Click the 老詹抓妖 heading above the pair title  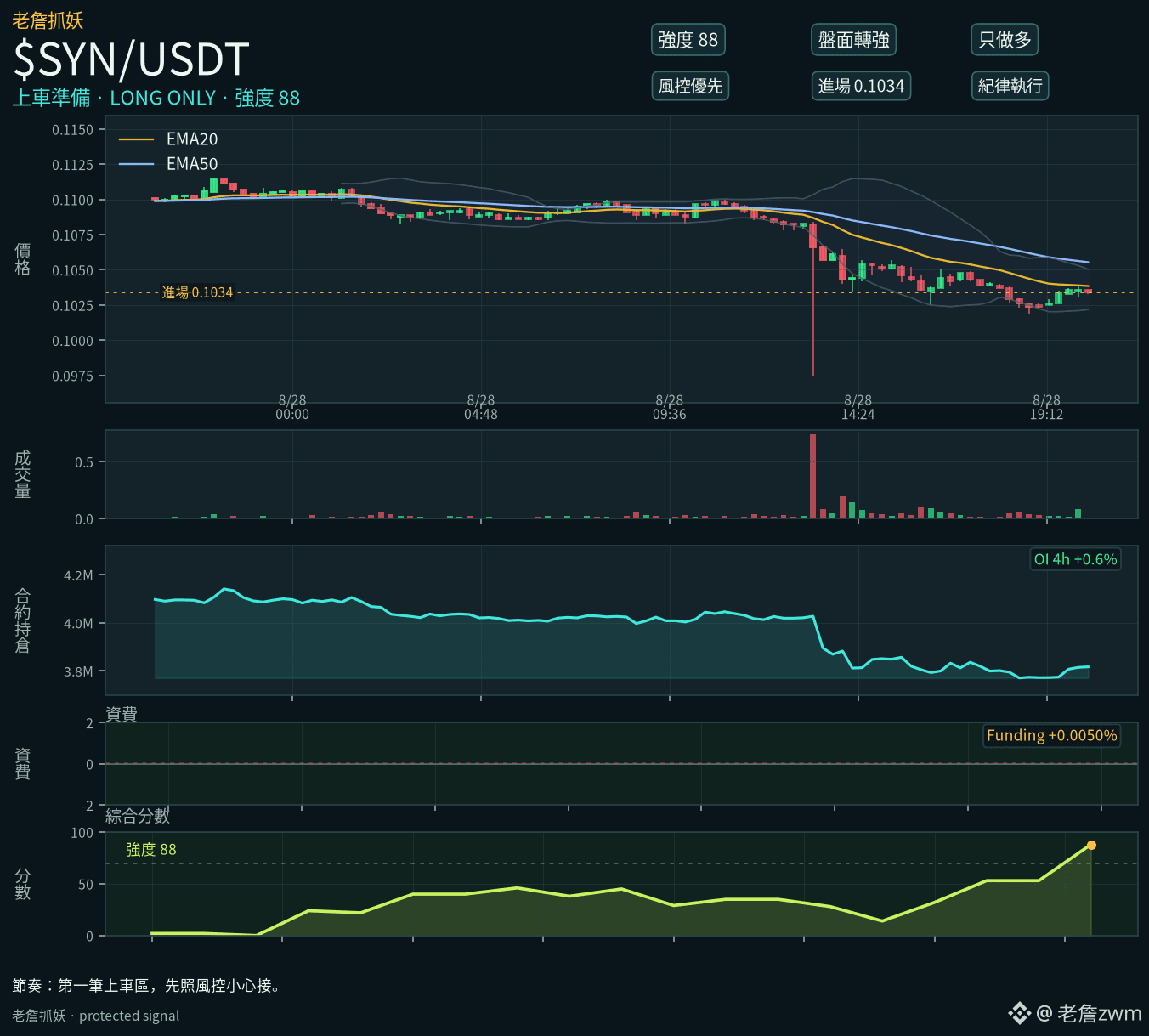click(x=48, y=20)
